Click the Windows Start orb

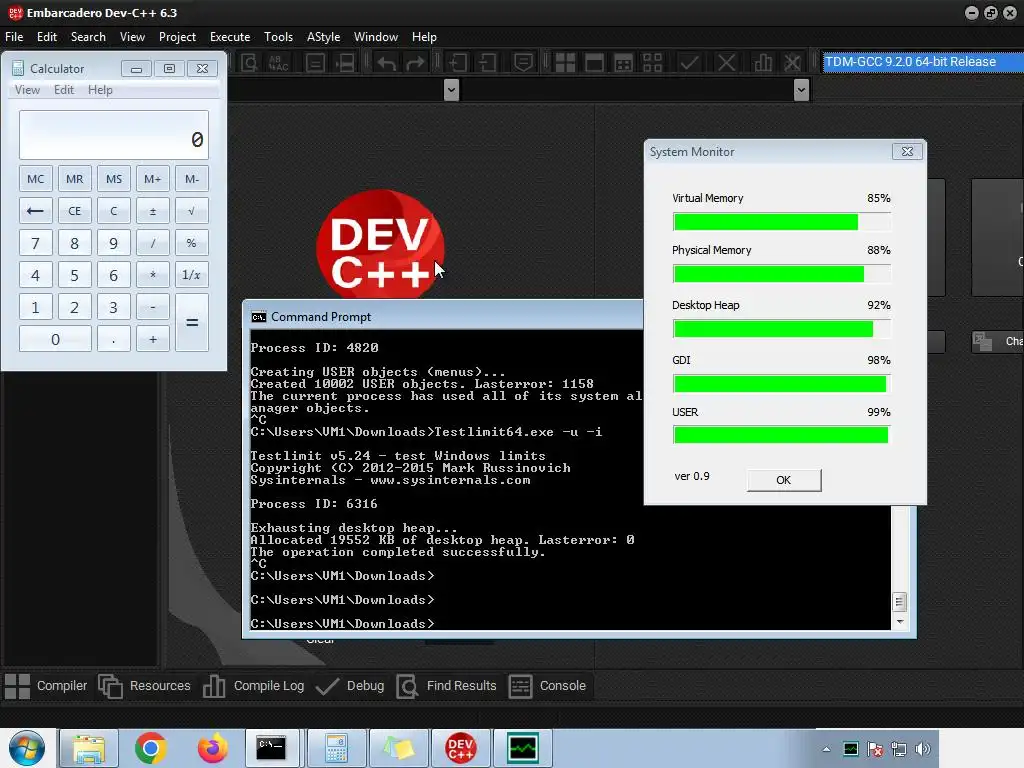click(x=27, y=748)
